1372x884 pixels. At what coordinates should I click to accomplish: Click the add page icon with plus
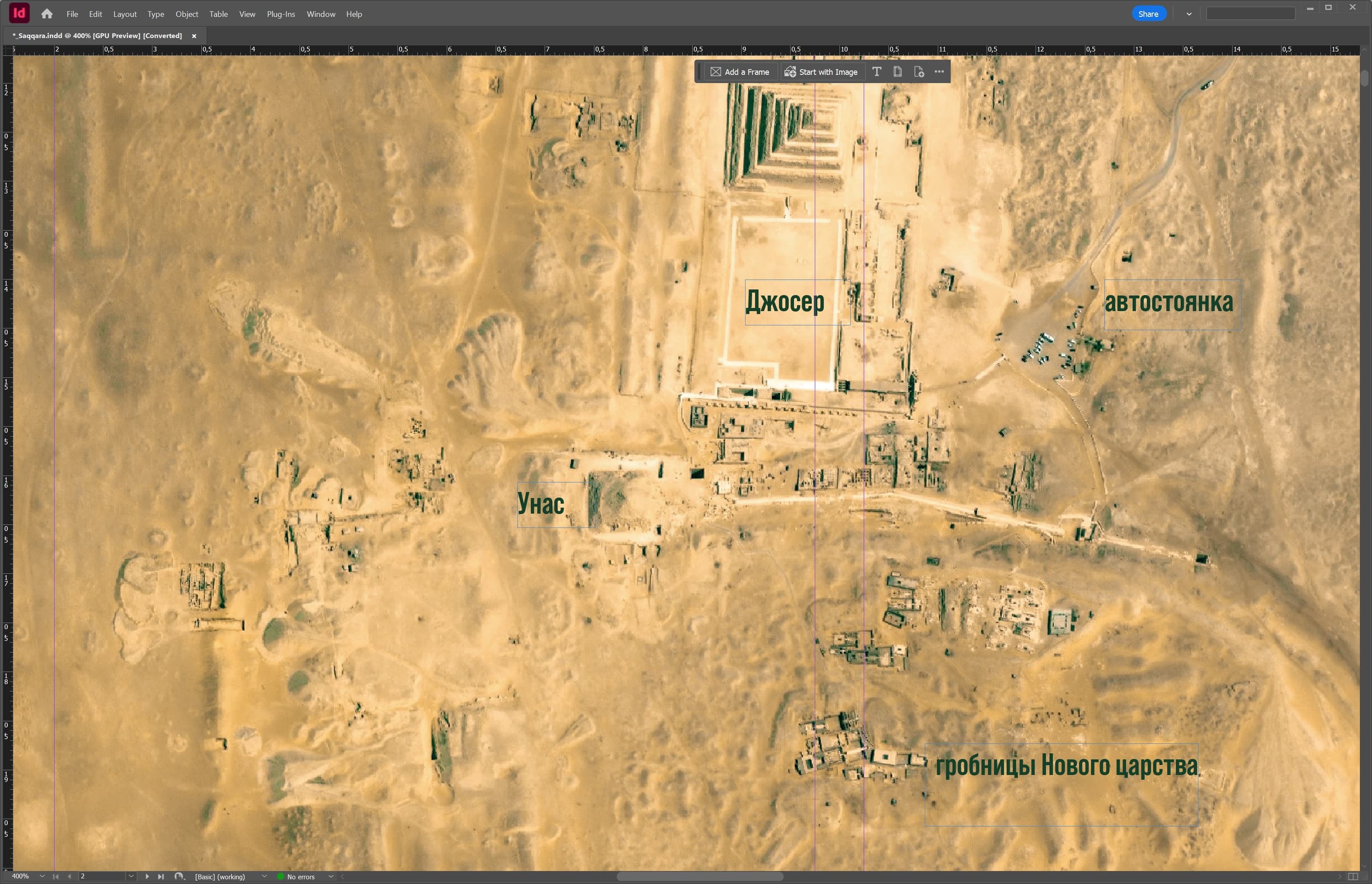(x=919, y=72)
